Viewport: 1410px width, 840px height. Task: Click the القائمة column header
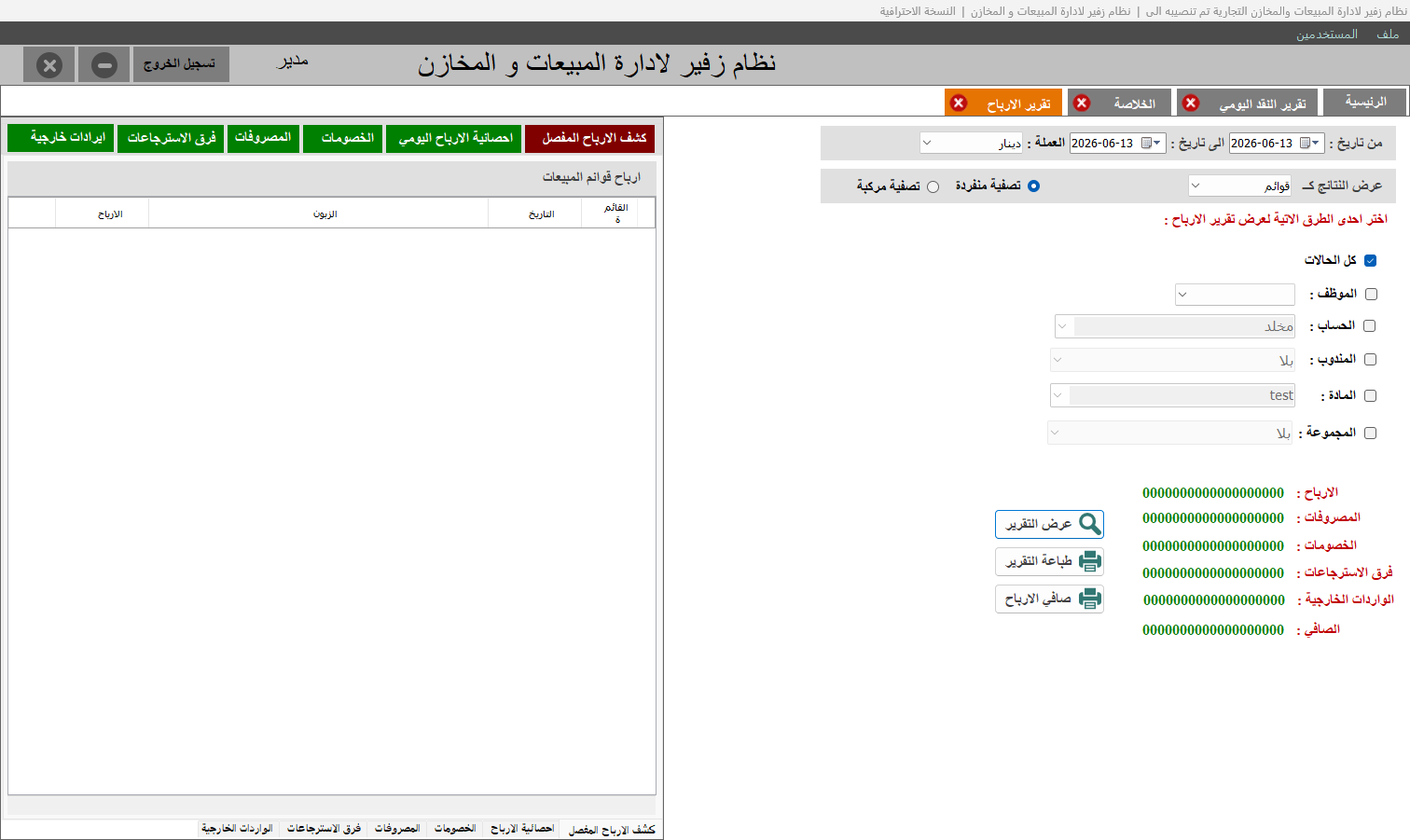[x=609, y=213]
